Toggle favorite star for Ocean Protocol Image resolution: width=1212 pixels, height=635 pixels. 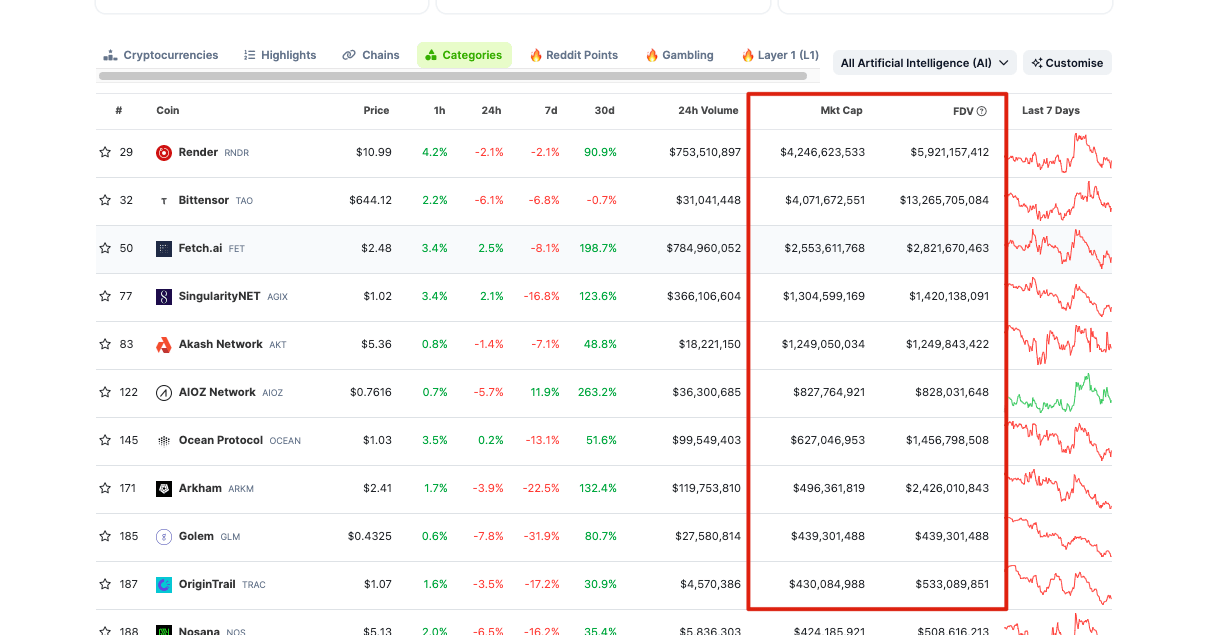point(105,441)
